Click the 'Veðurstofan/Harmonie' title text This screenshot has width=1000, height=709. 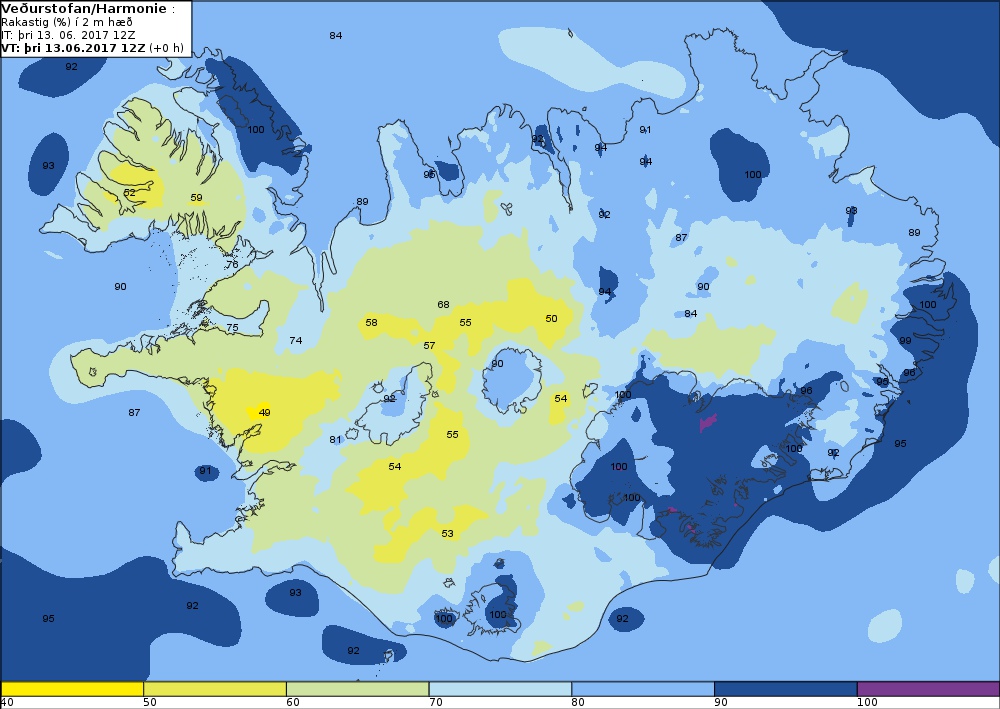[x=84, y=9]
